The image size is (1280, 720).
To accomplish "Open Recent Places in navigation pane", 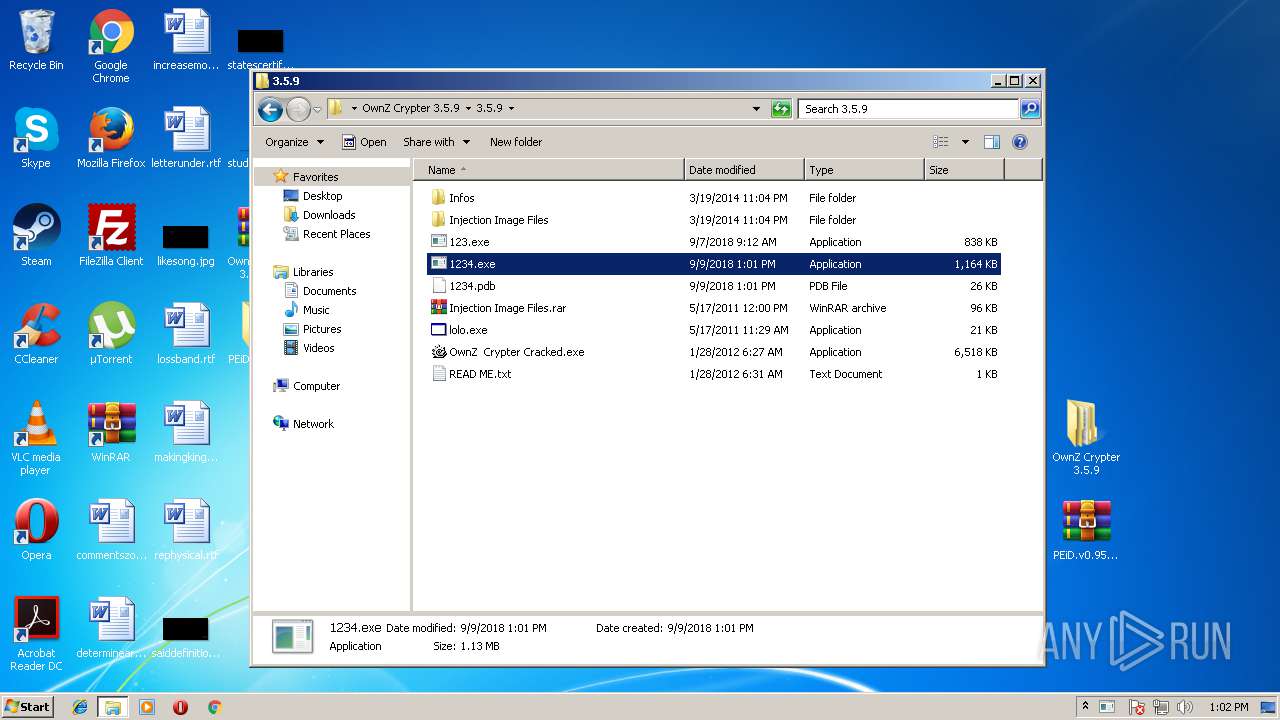I will pos(336,234).
